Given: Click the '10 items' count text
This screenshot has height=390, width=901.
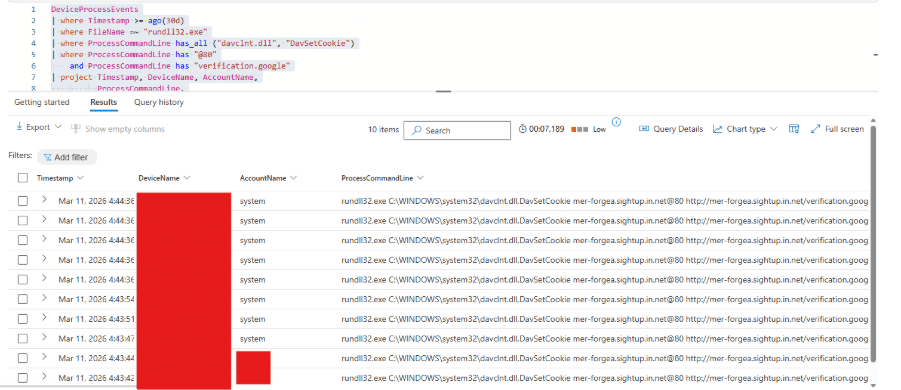Looking at the screenshot, I should (383, 130).
